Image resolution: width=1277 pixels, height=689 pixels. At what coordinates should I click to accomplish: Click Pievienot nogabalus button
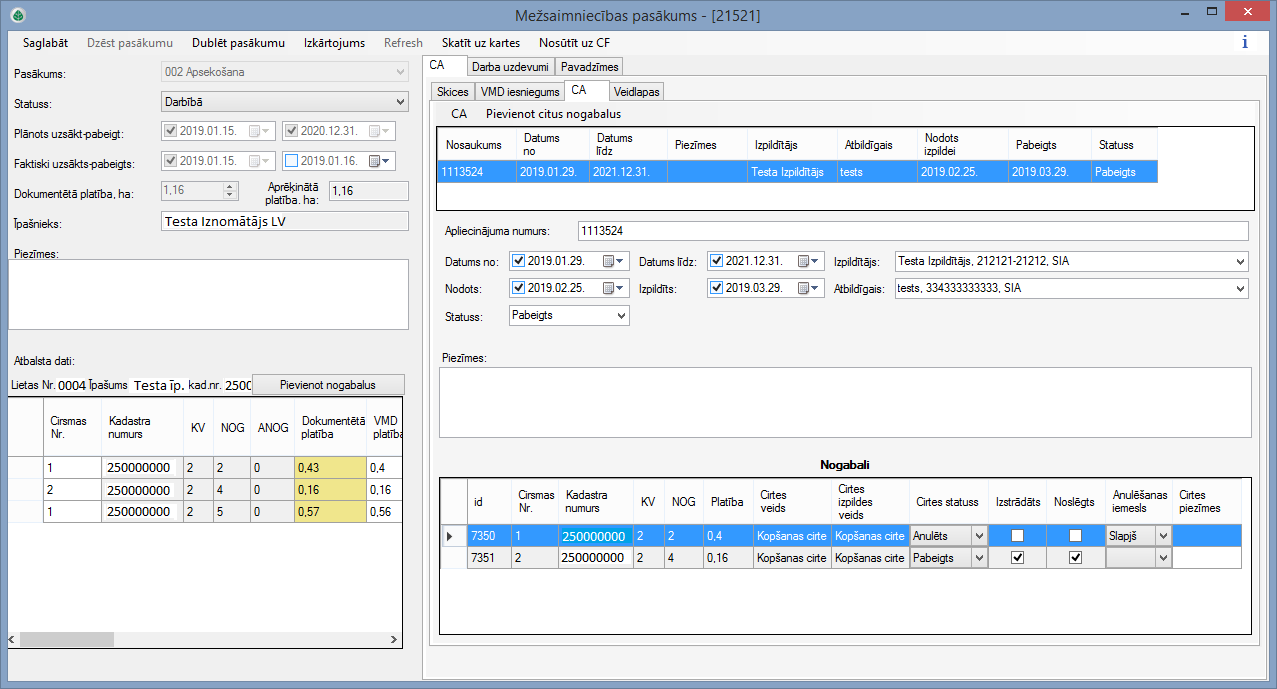[328, 385]
